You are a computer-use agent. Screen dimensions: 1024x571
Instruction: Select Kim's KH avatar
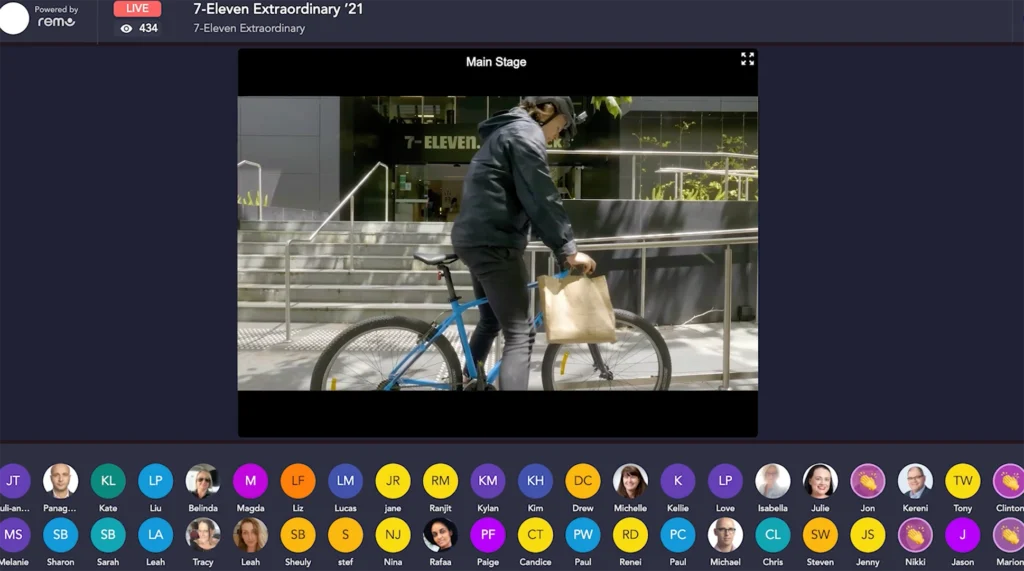[x=536, y=481]
